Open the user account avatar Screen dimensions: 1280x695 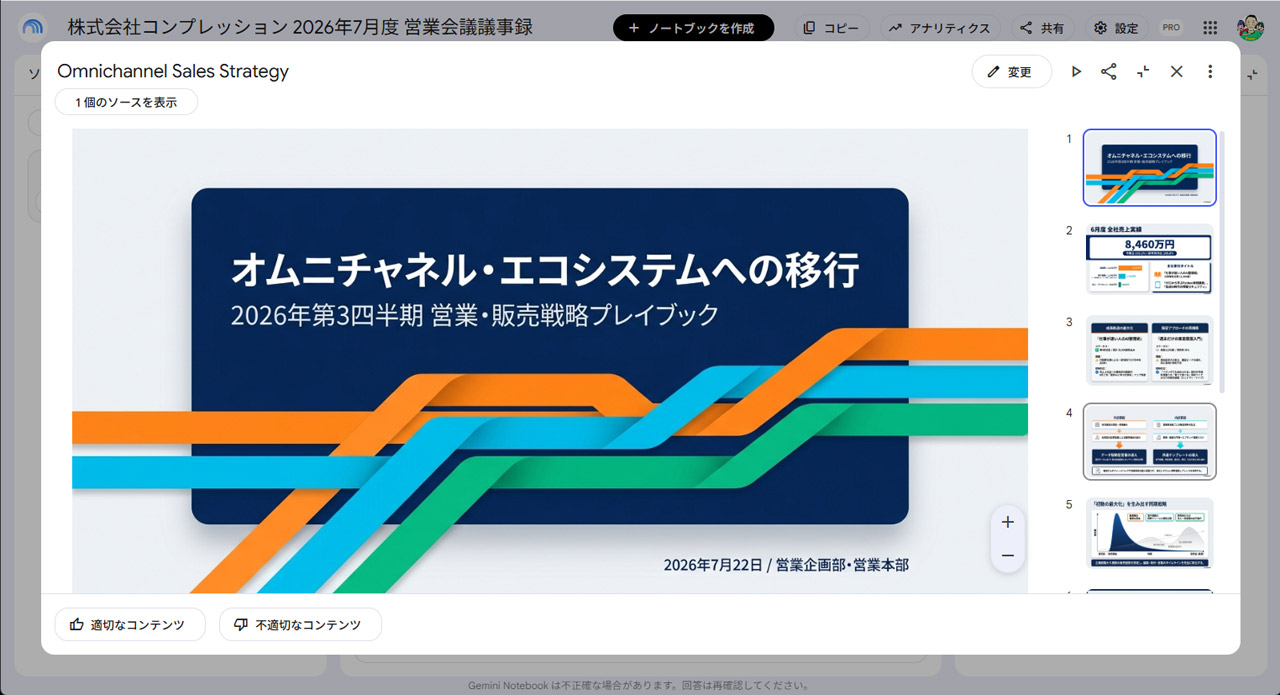coord(1250,28)
